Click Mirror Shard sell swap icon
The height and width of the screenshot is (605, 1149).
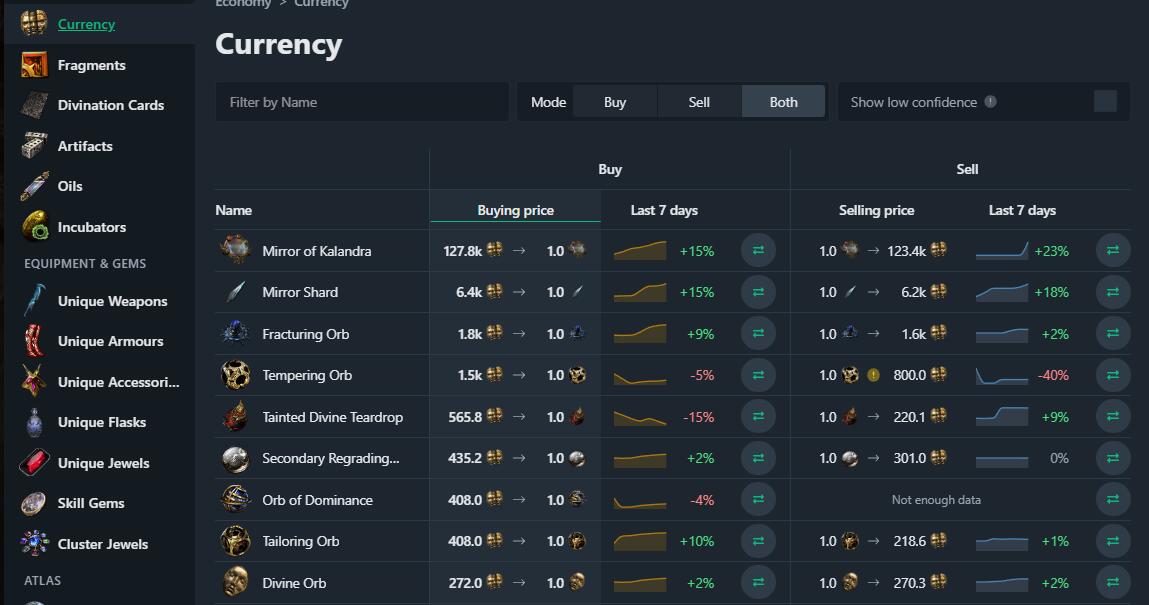[x=1113, y=292]
